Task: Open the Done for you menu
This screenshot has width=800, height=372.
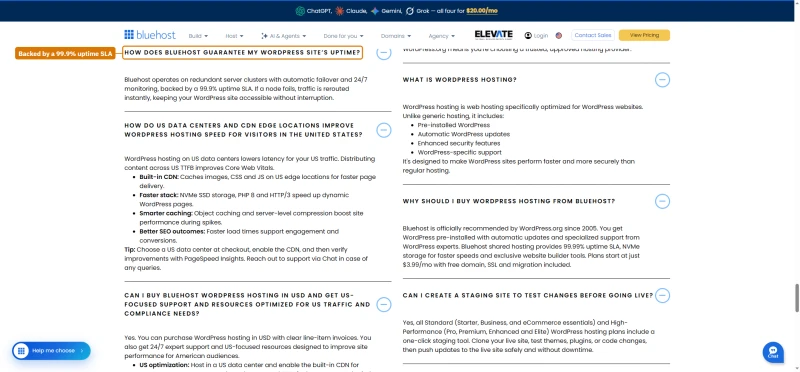Action: click(x=343, y=36)
